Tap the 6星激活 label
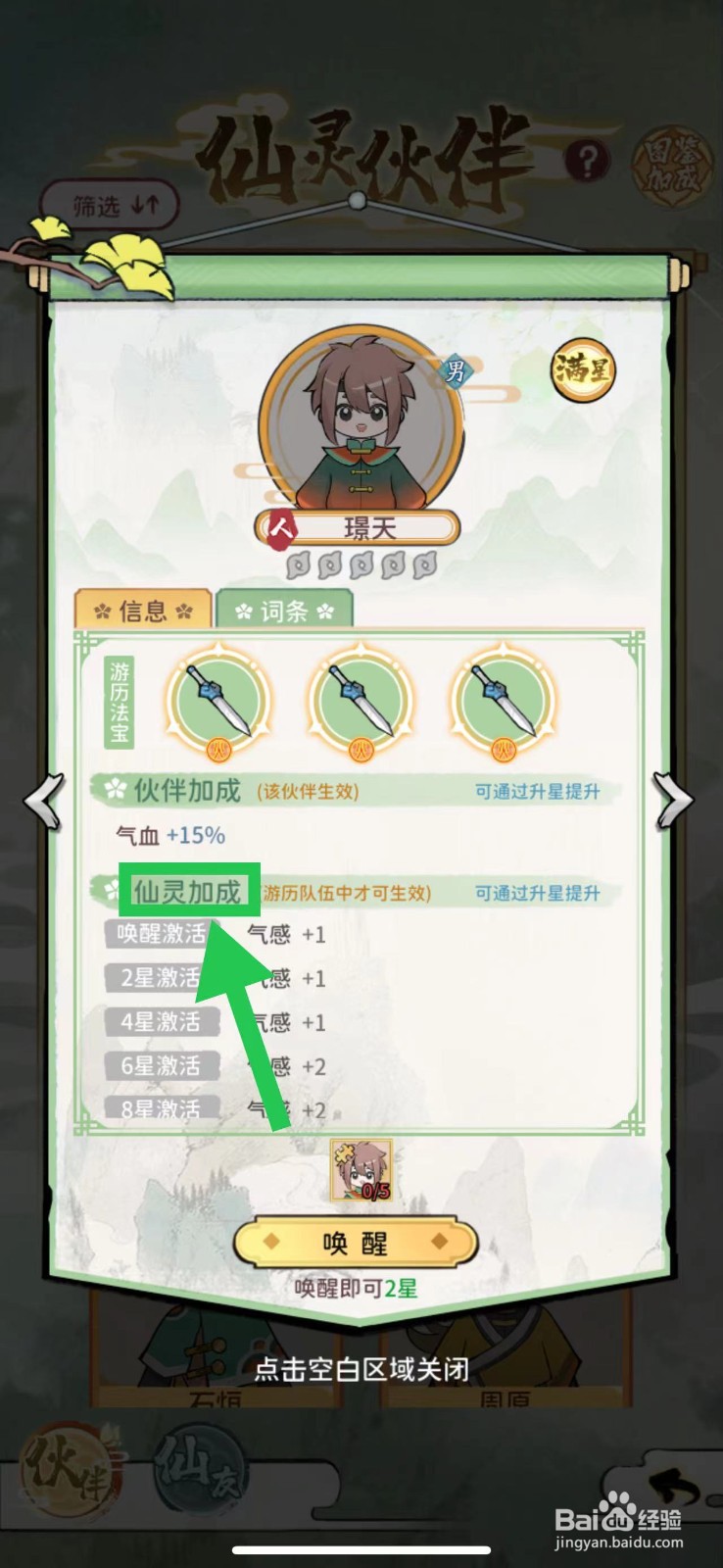 (x=162, y=1065)
